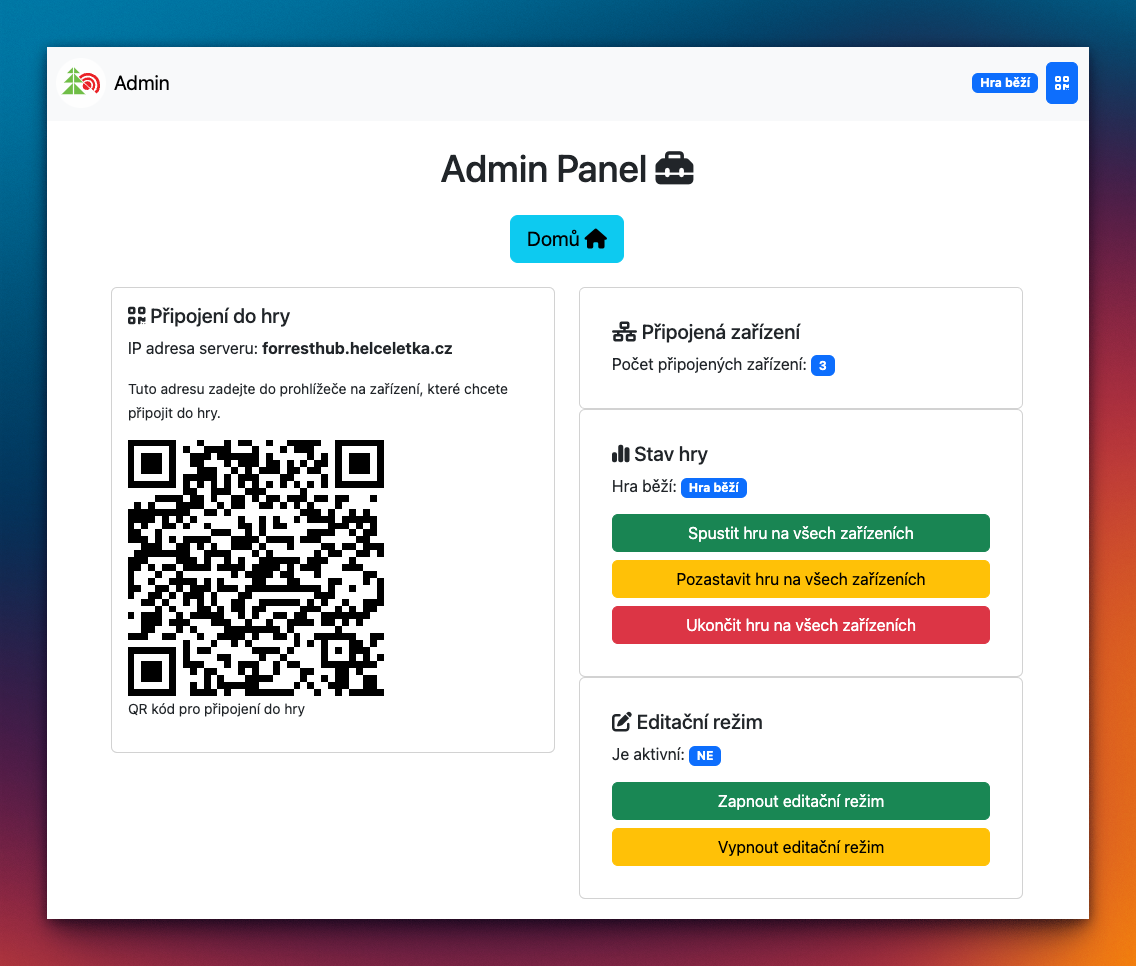Click the server address forresthub.helceletka.cz
The image size is (1136, 966).
pos(357,349)
